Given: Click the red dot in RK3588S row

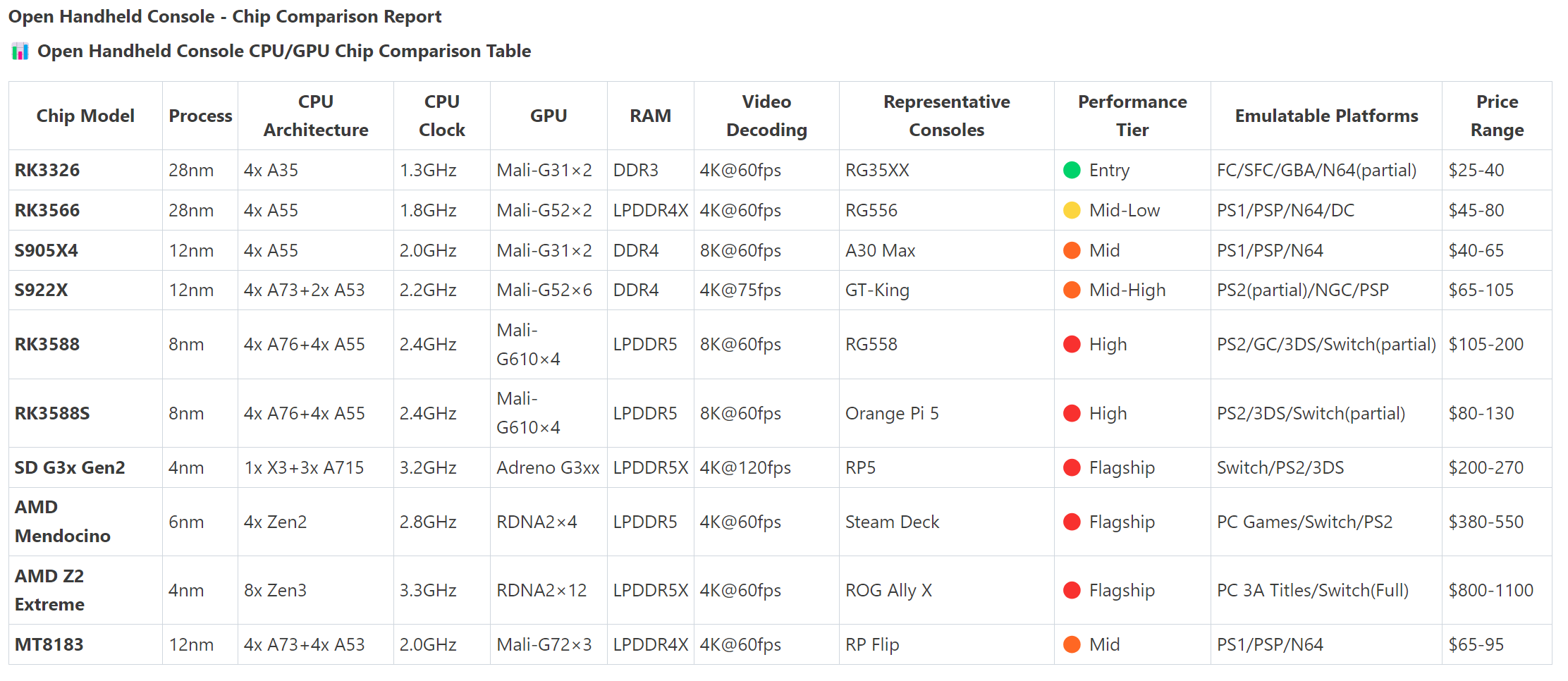Looking at the screenshot, I should click(1072, 413).
